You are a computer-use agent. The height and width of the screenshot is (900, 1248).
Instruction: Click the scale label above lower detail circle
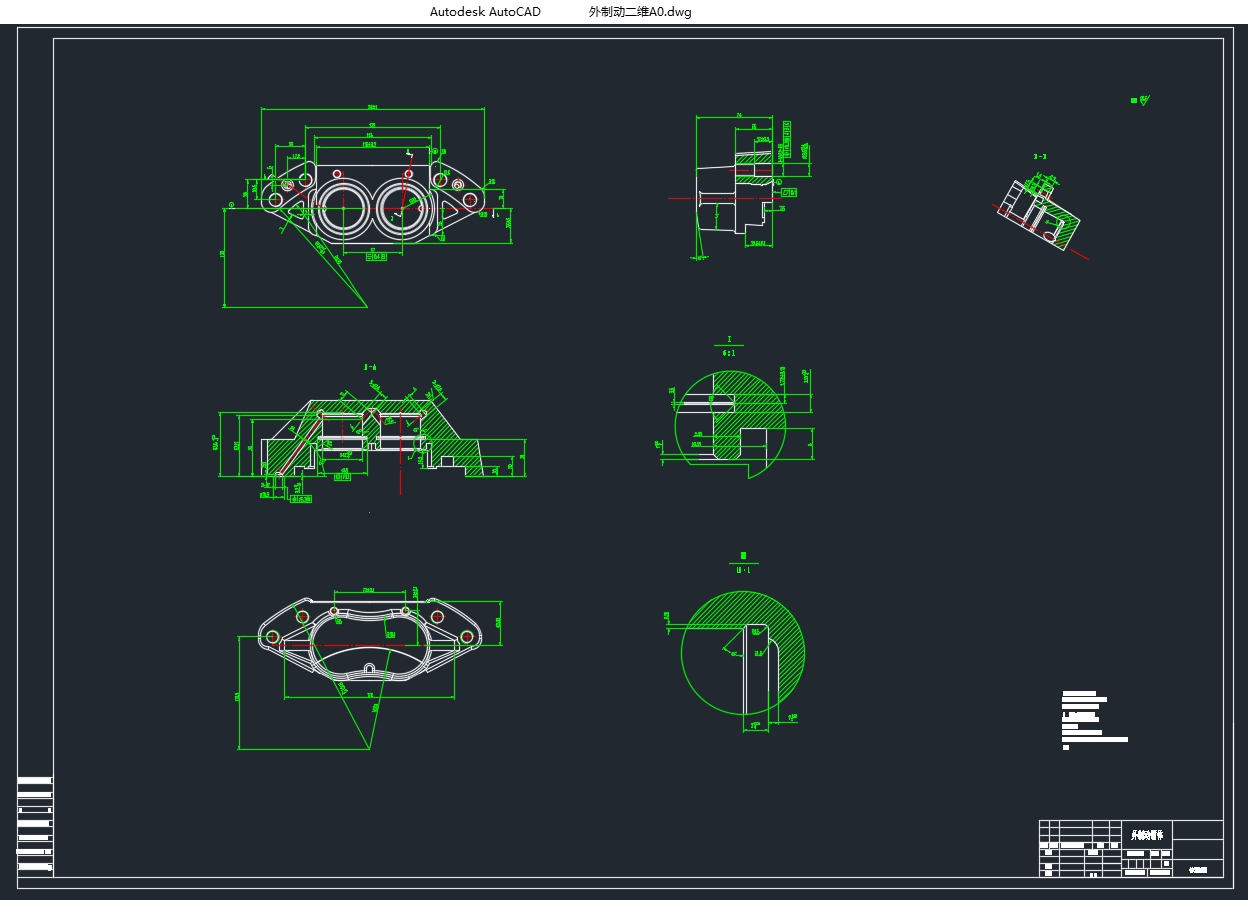pos(743,570)
